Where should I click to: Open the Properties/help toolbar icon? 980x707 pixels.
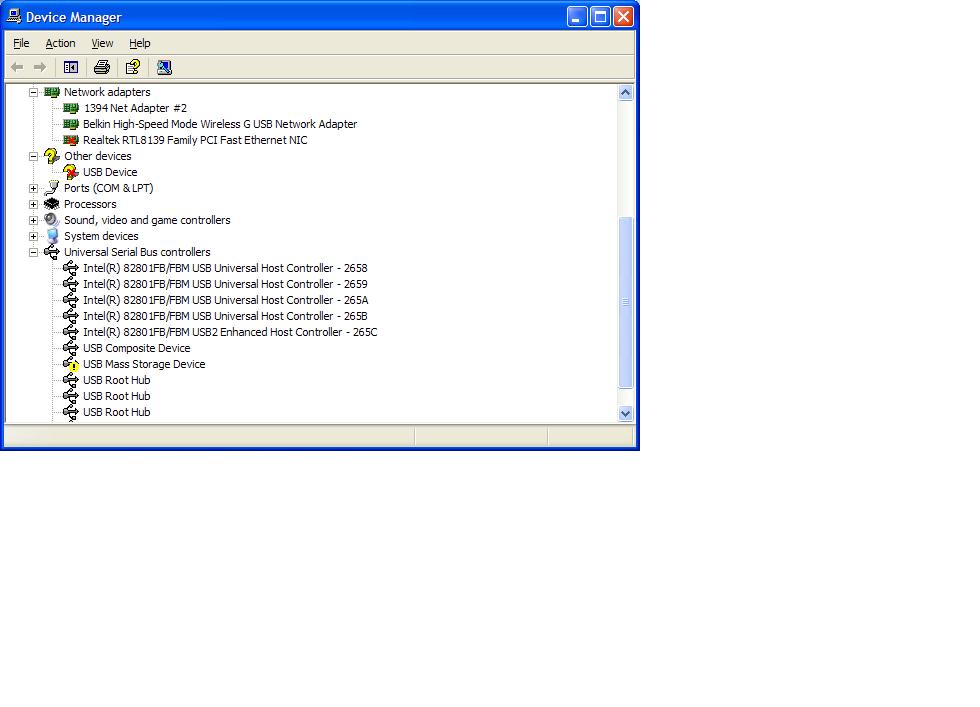pyautogui.click(x=132, y=67)
